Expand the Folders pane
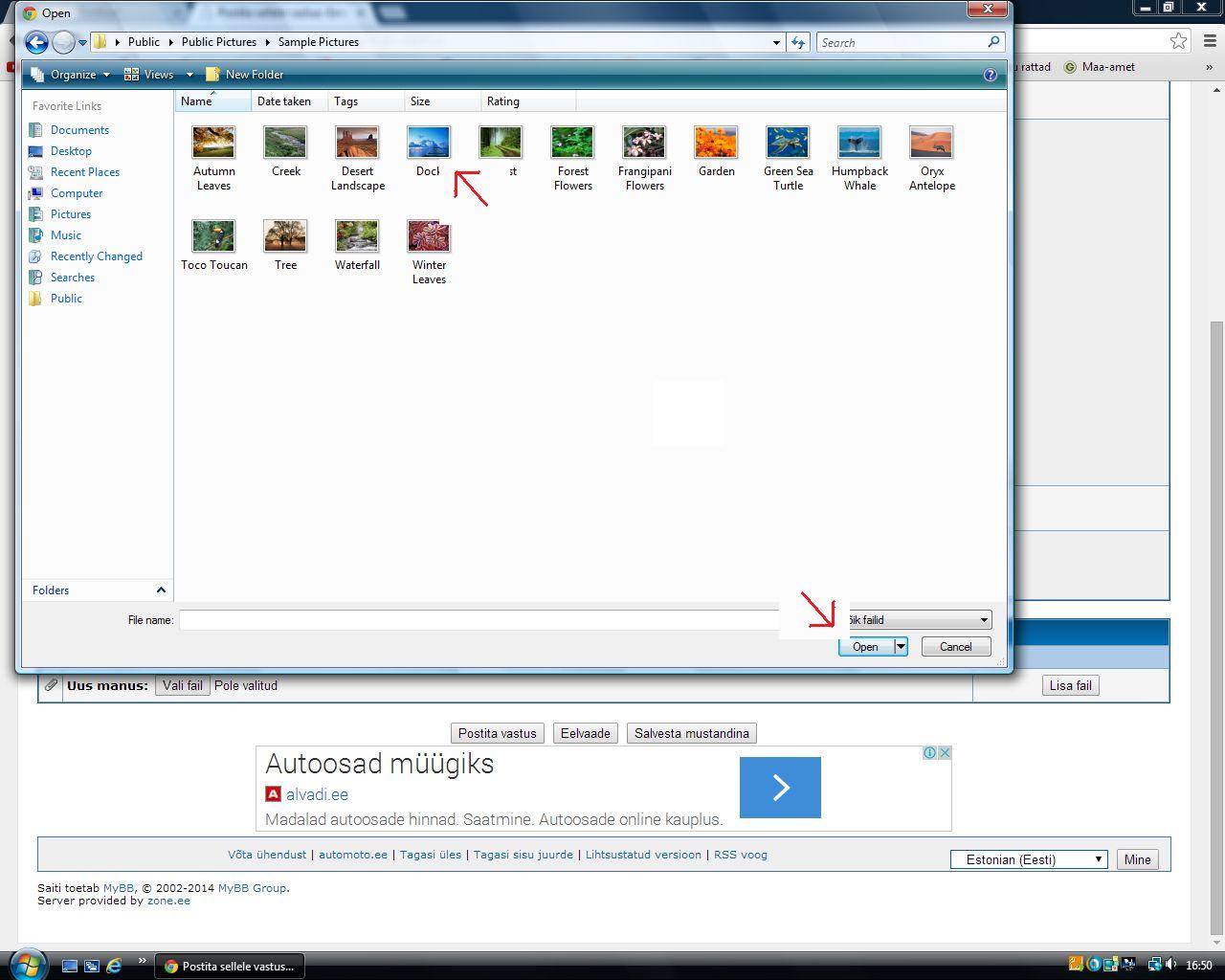Viewport: 1225px width, 980px height. point(161,590)
